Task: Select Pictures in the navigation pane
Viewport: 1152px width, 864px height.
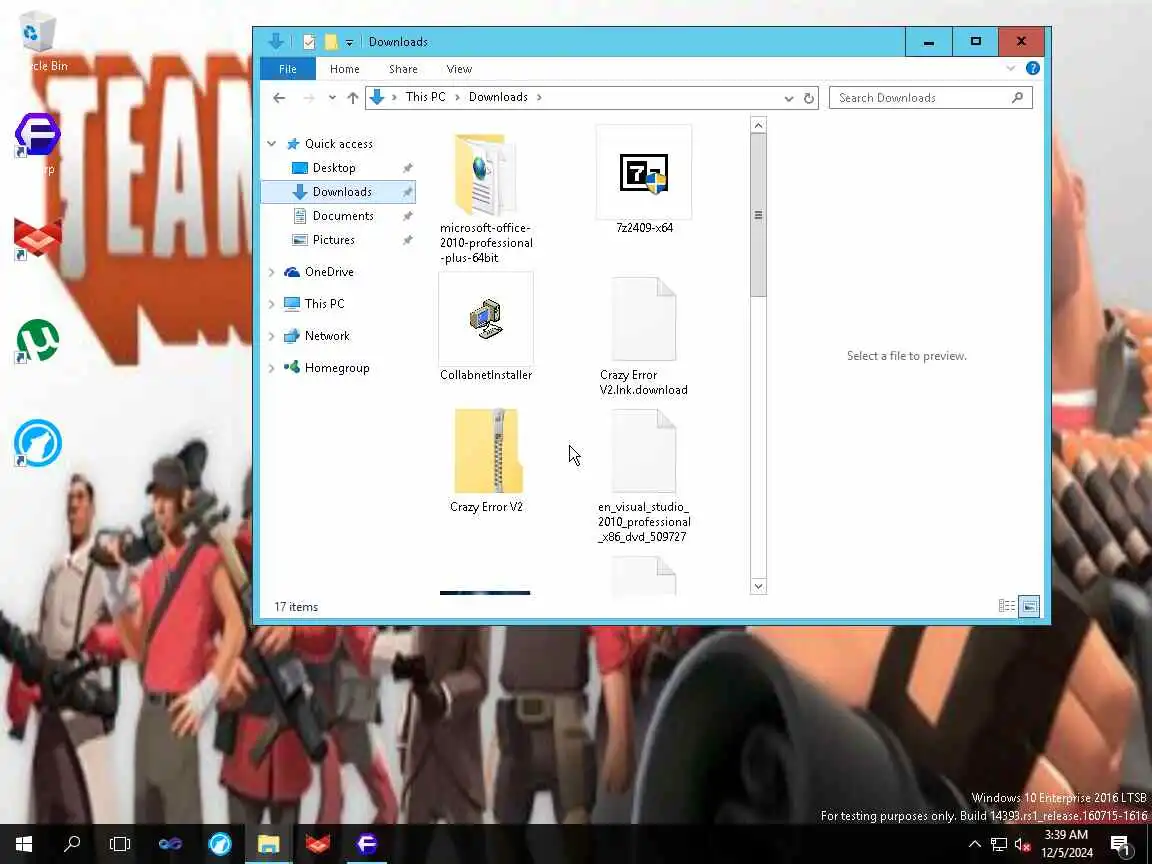Action: pyautogui.click(x=334, y=240)
